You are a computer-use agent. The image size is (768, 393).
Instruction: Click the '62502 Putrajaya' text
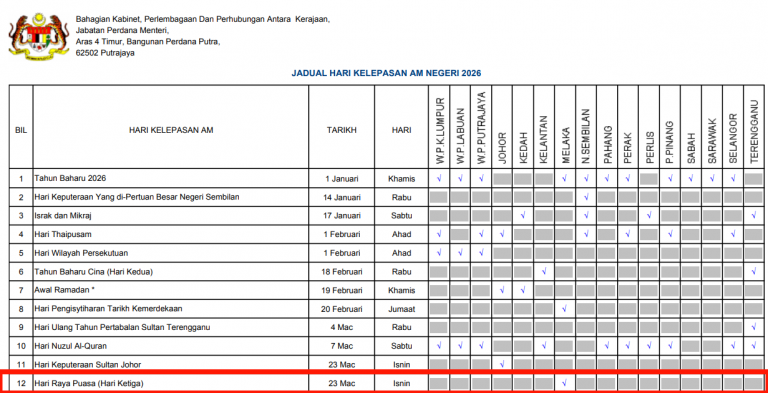(x=105, y=53)
